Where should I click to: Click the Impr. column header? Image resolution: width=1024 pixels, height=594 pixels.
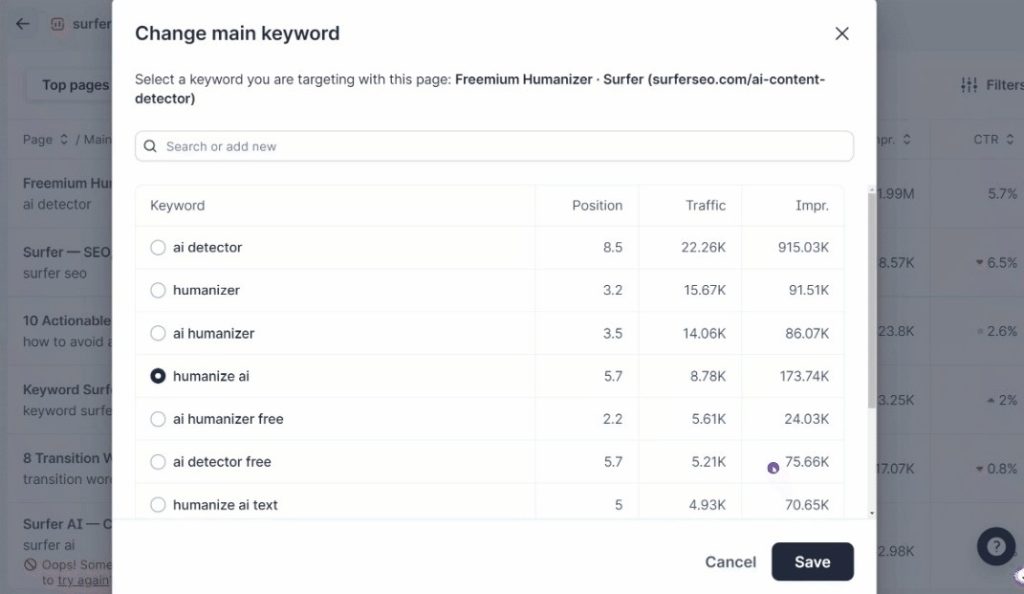pos(811,205)
